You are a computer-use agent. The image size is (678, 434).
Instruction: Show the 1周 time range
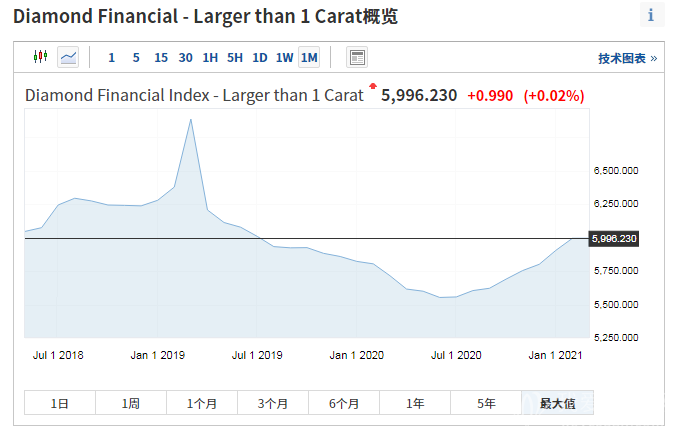coord(131,403)
